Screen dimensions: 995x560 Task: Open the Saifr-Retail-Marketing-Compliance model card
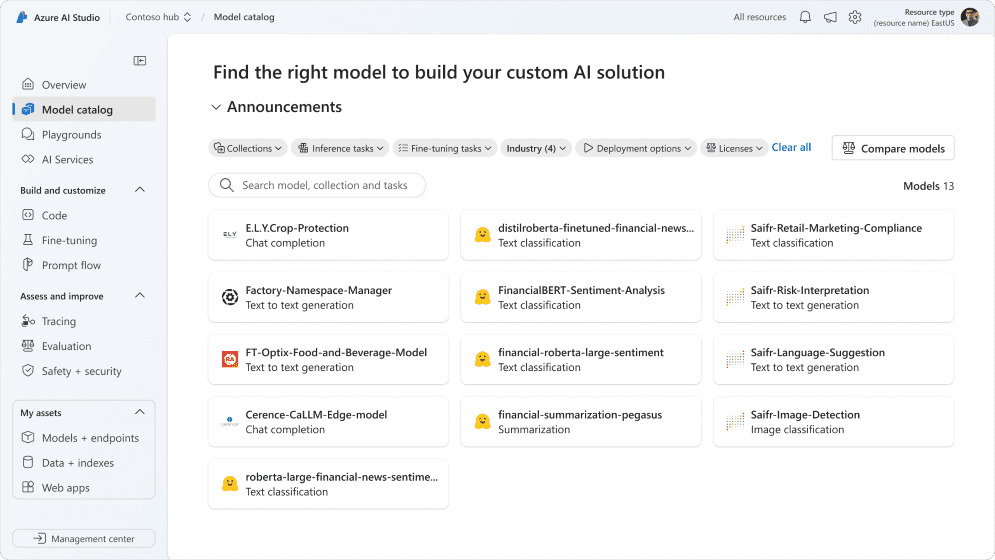point(833,235)
